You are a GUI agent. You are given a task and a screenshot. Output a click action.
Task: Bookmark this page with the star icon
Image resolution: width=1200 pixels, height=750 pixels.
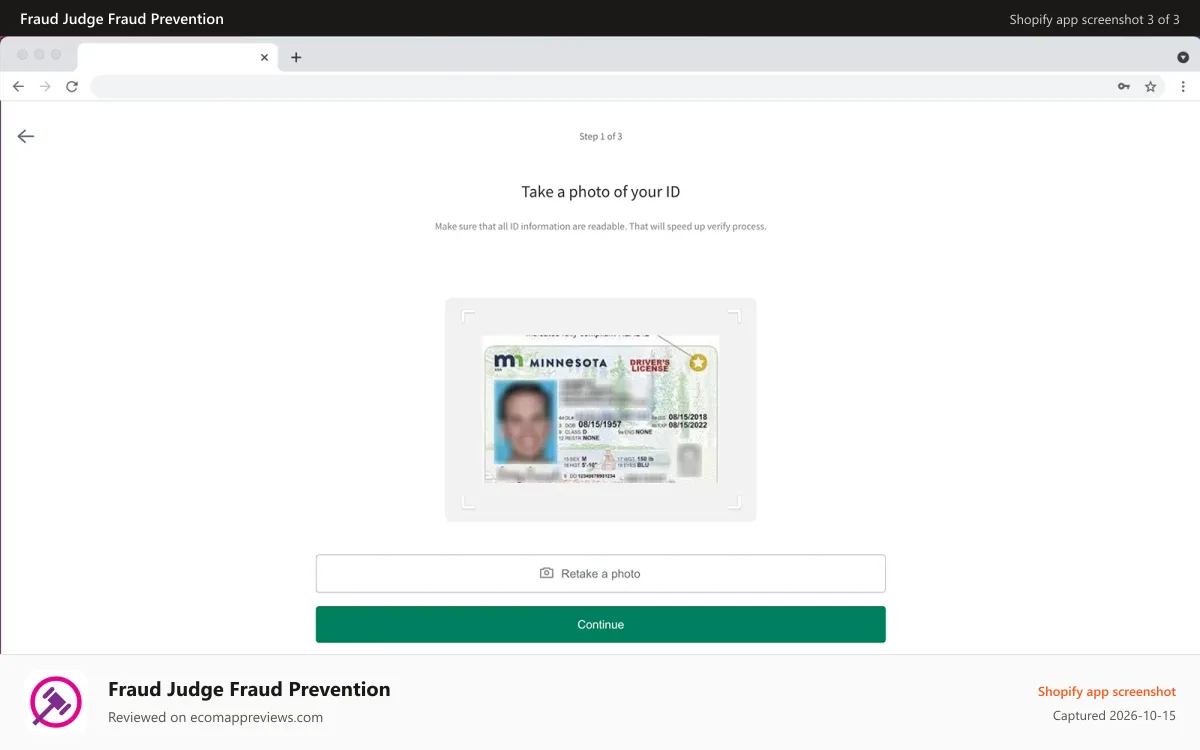(x=1151, y=87)
